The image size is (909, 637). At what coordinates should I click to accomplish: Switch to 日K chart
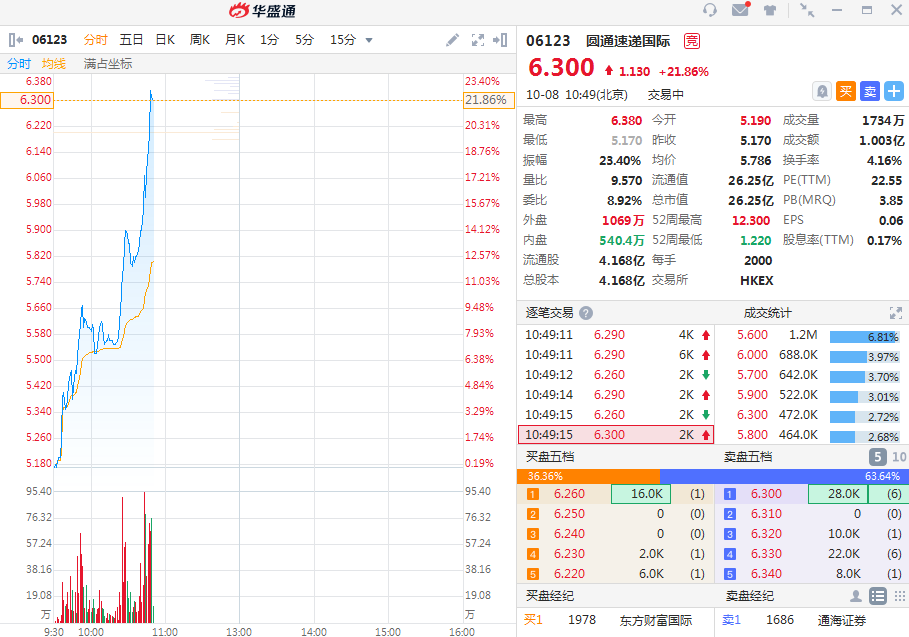pos(165,39)
